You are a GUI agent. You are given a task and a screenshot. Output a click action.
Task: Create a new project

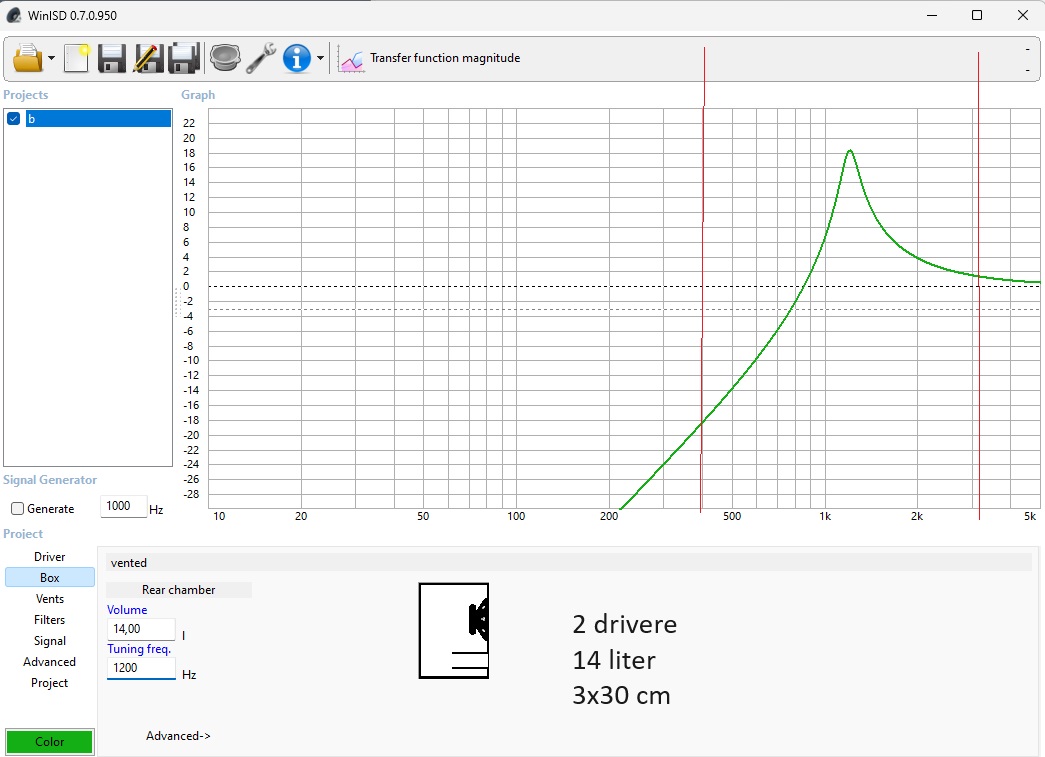click(x=77, y=58)
